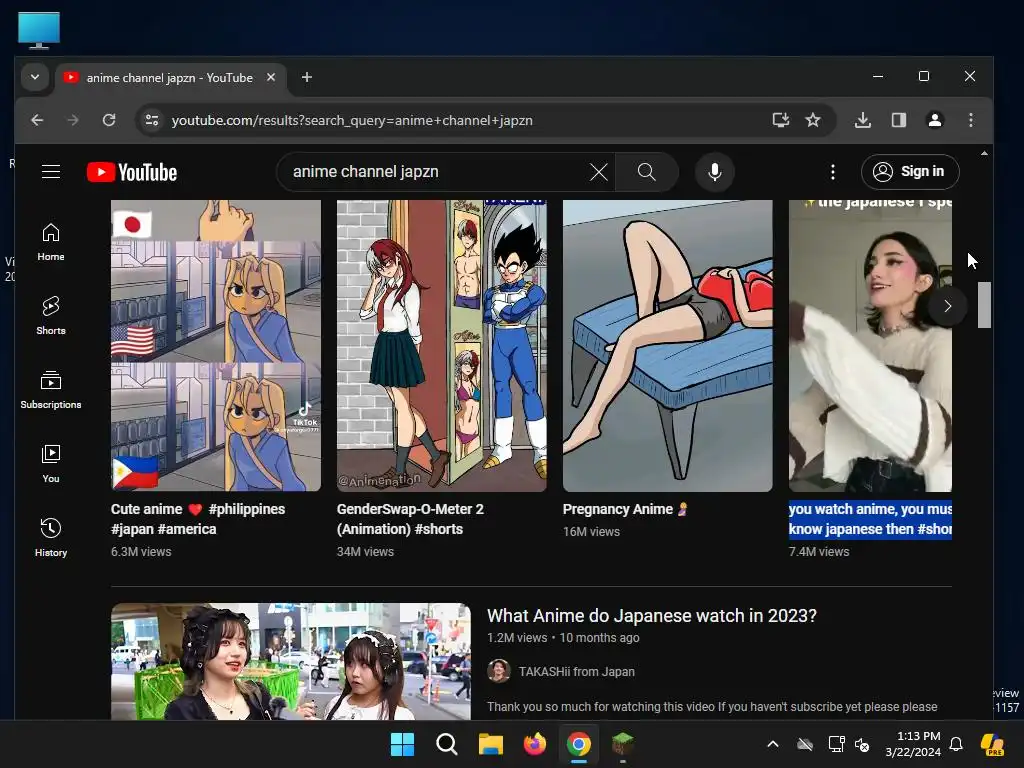Open a new tab with the plus button

[306, 77]
